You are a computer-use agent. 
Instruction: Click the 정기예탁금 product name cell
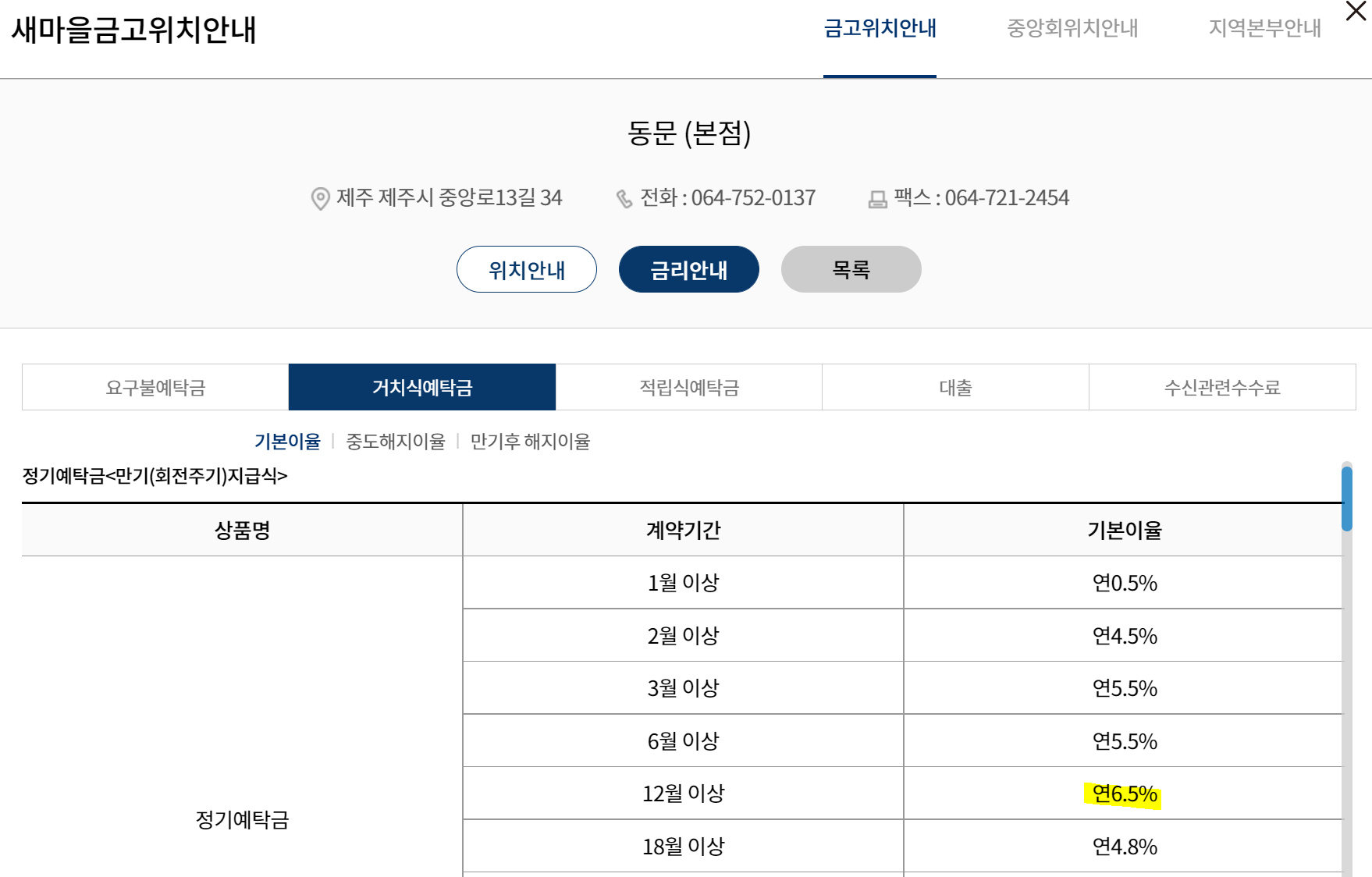(242, 820)
